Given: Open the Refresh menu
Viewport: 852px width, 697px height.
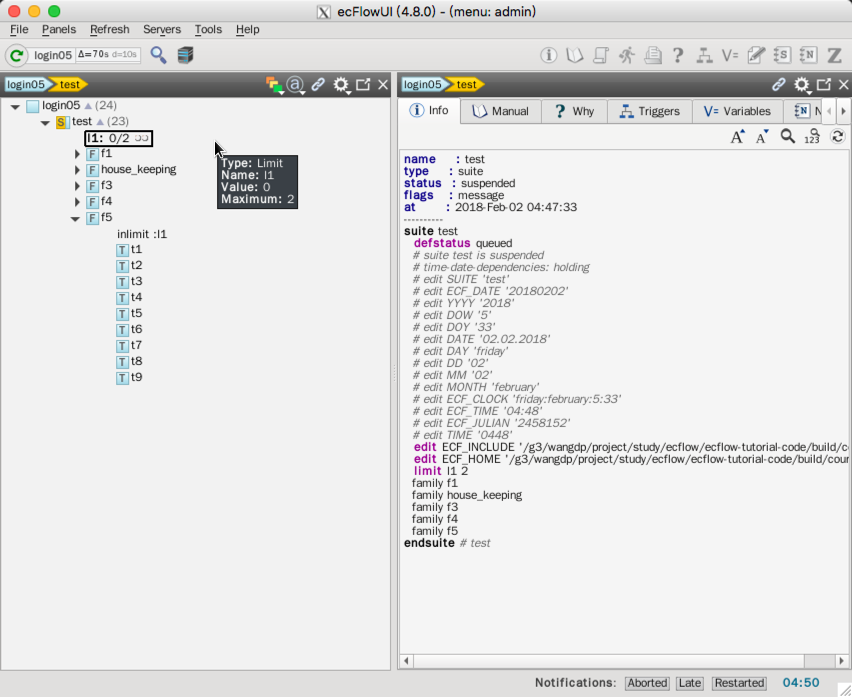Looking at the screenshot, I should pos(110,29).
